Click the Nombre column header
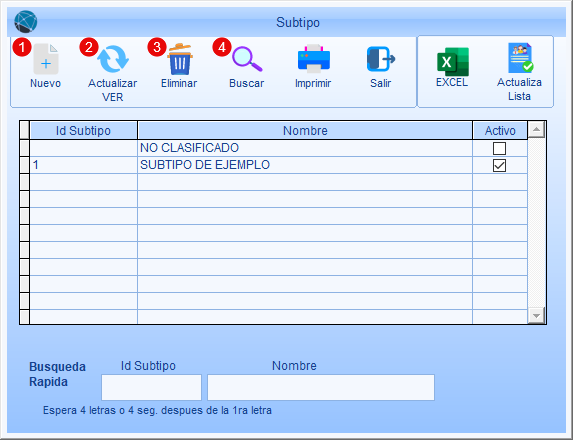Viewport: 573px width, 440px height. point(305,130)
